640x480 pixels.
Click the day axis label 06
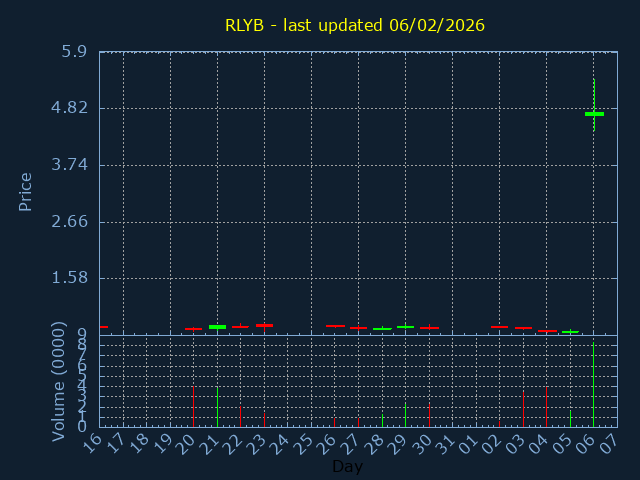click(589, 443)
